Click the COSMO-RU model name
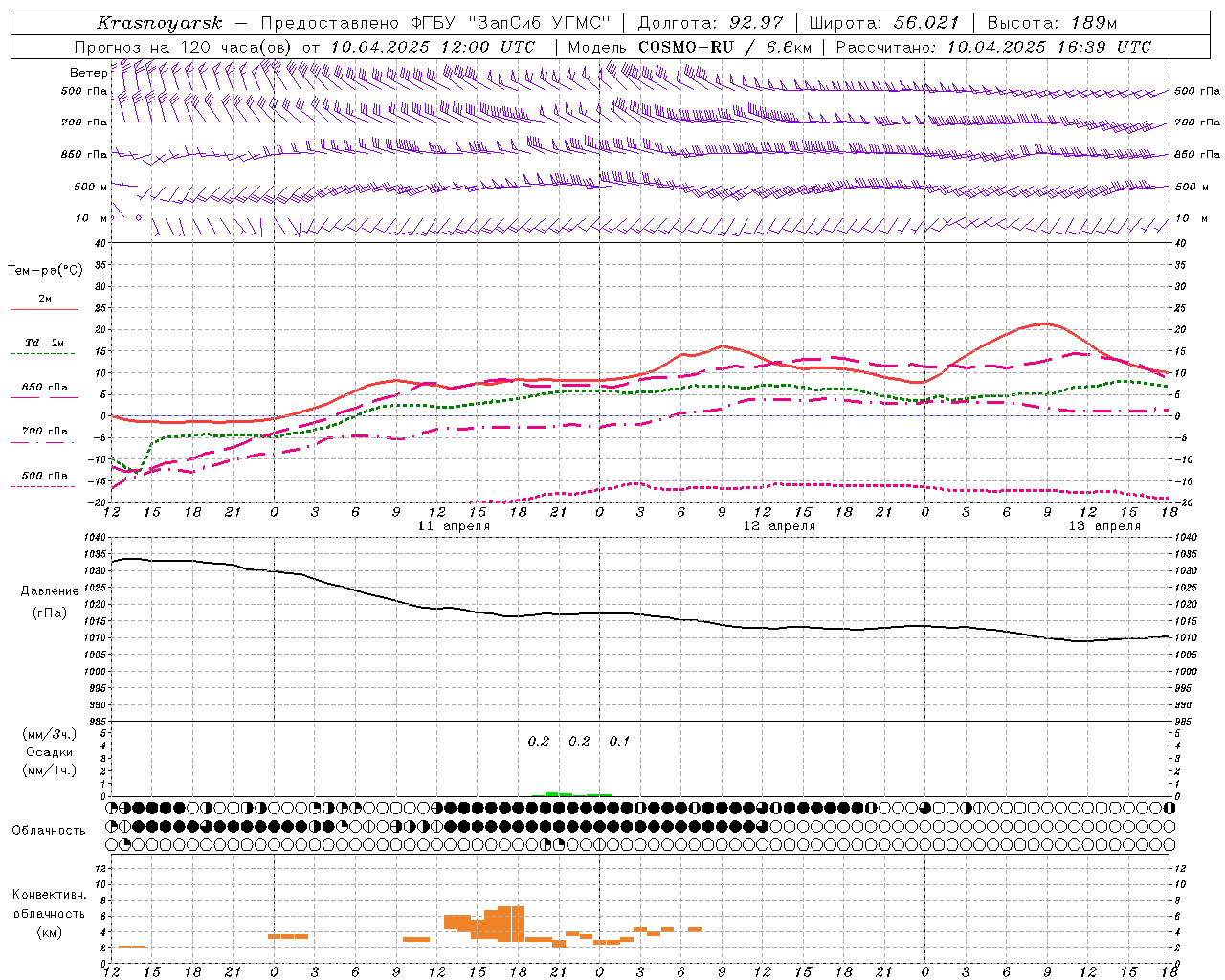This screenshot has width=1225, height=980. tap(686, 47)
